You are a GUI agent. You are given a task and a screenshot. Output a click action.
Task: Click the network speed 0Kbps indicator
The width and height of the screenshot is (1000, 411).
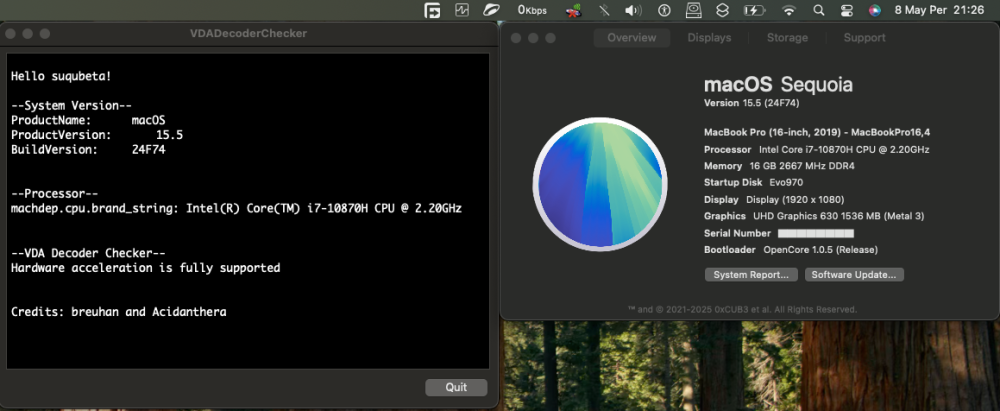point(531,10)
